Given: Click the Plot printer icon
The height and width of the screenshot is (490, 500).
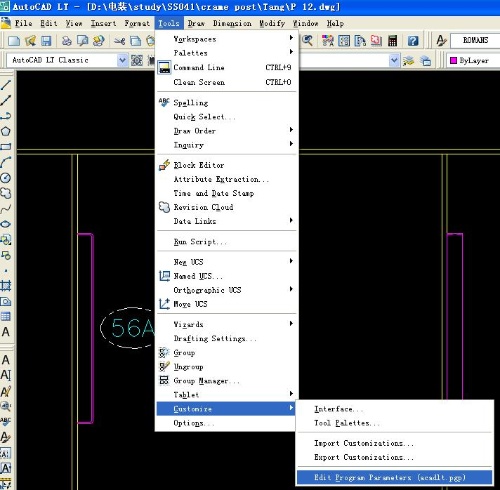Looking at the screenshot, I should [x=67, y=41].
